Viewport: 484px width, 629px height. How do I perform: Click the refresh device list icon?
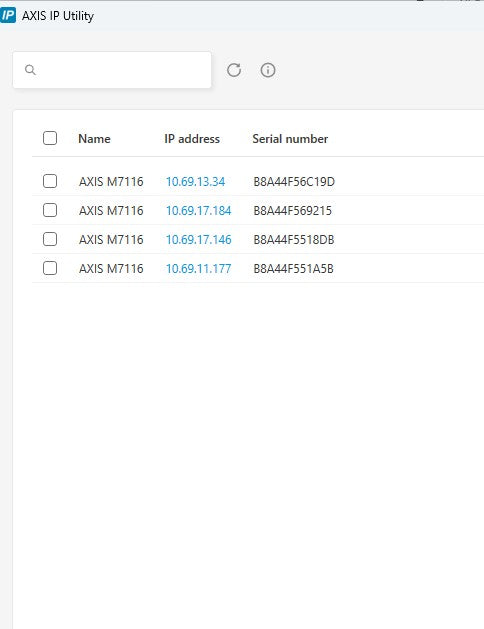234,70
